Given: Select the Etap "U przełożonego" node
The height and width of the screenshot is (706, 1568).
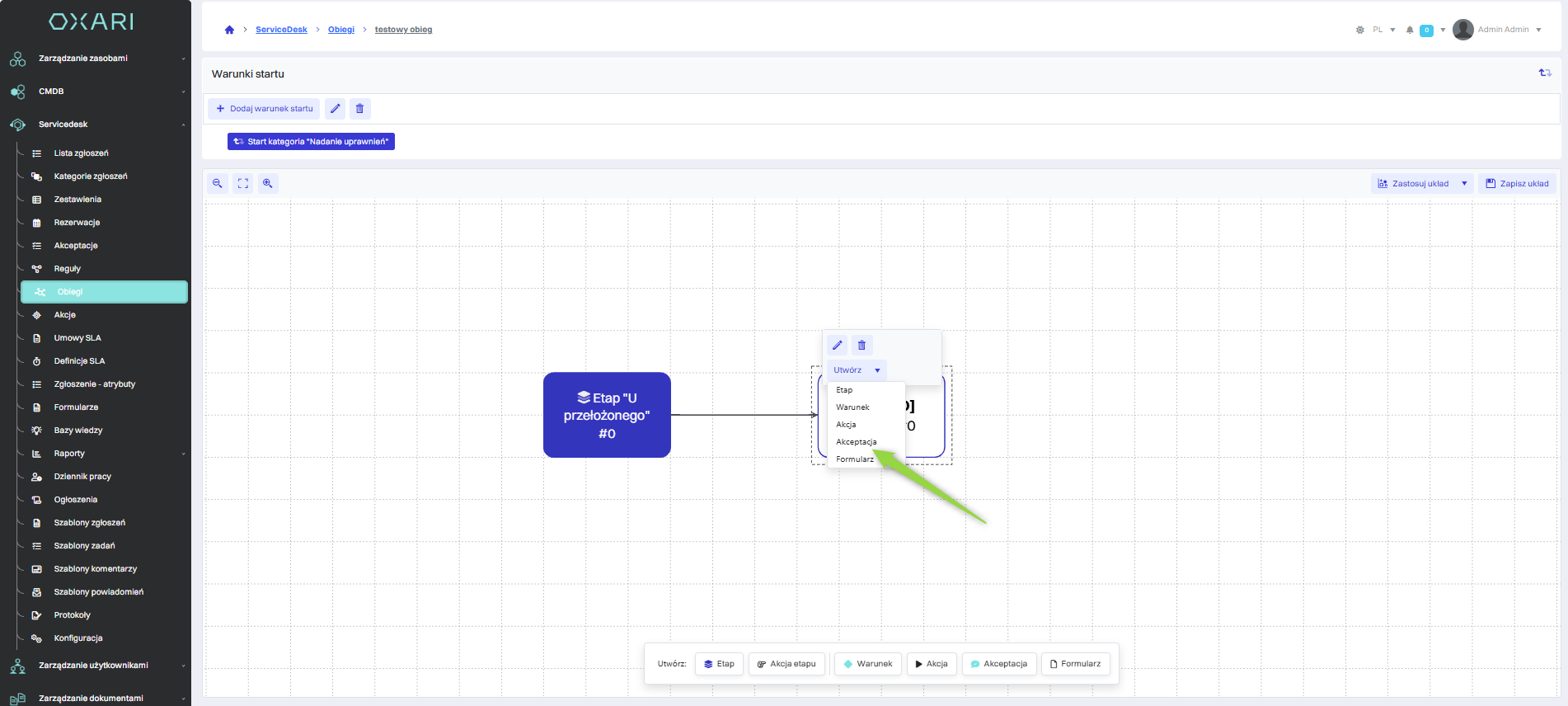Looking at the screenshot, I should click(607, 415).
